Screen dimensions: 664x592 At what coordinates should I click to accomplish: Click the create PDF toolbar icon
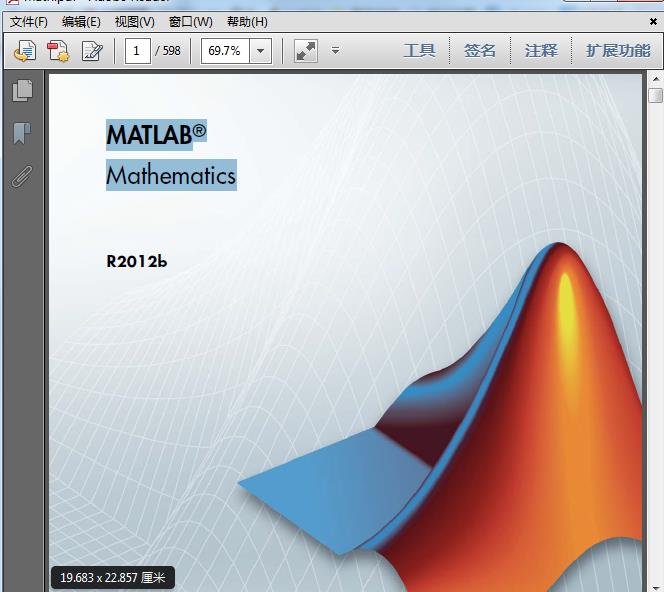58,51
